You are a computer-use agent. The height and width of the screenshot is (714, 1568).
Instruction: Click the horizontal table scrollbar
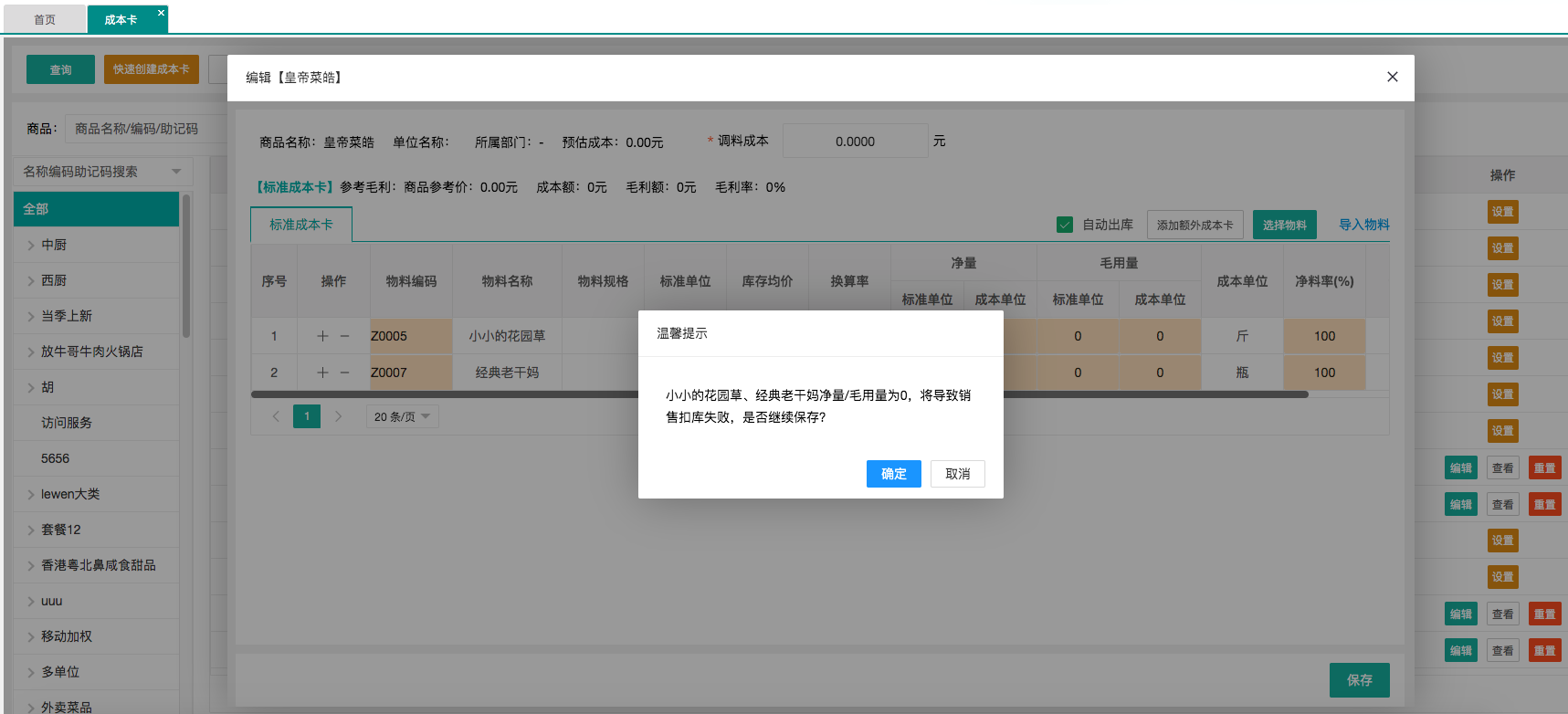coord(779,394)
